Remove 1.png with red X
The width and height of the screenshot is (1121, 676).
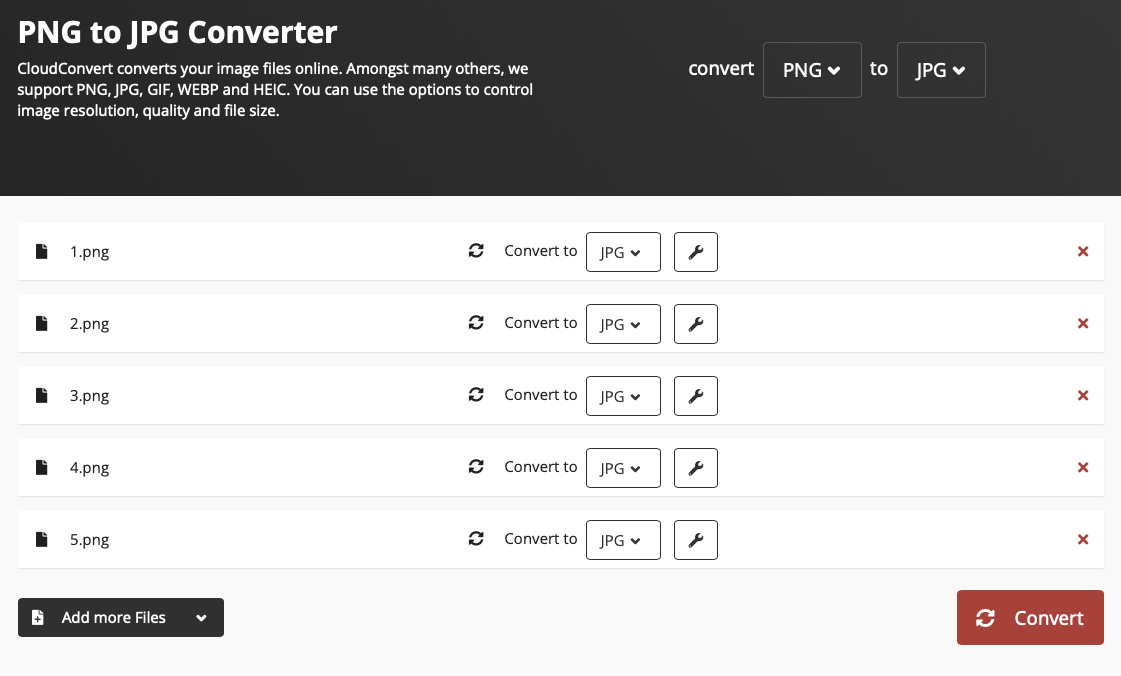click(1082, 252)
